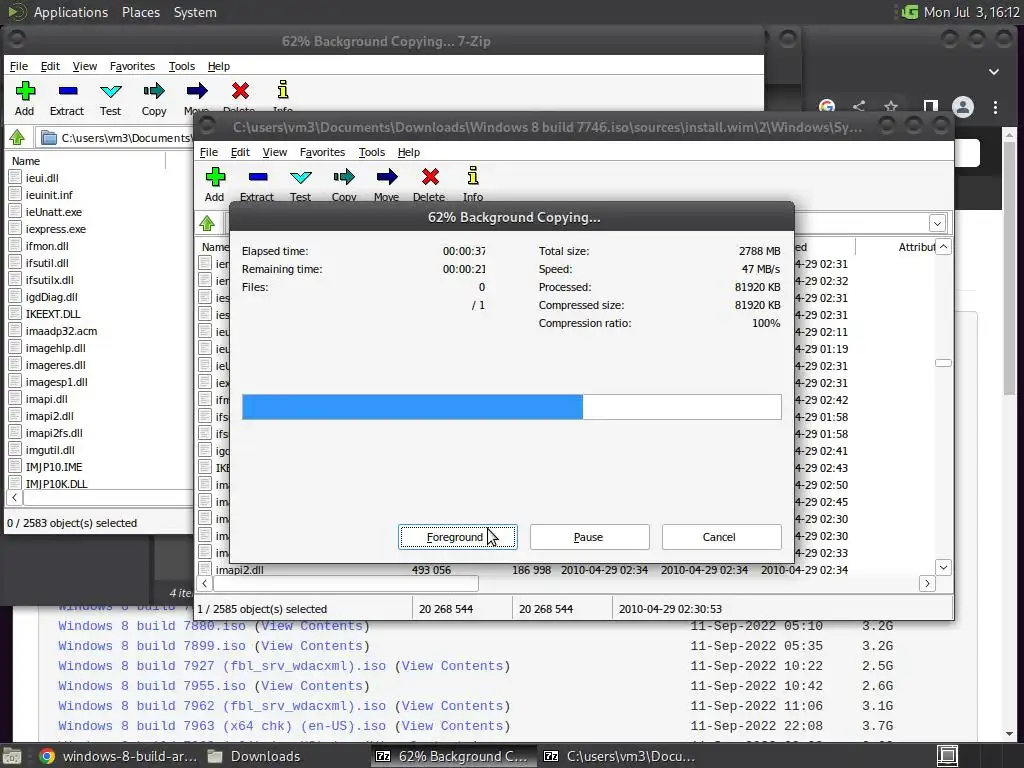View Contents of build 7899.iso

312,646
